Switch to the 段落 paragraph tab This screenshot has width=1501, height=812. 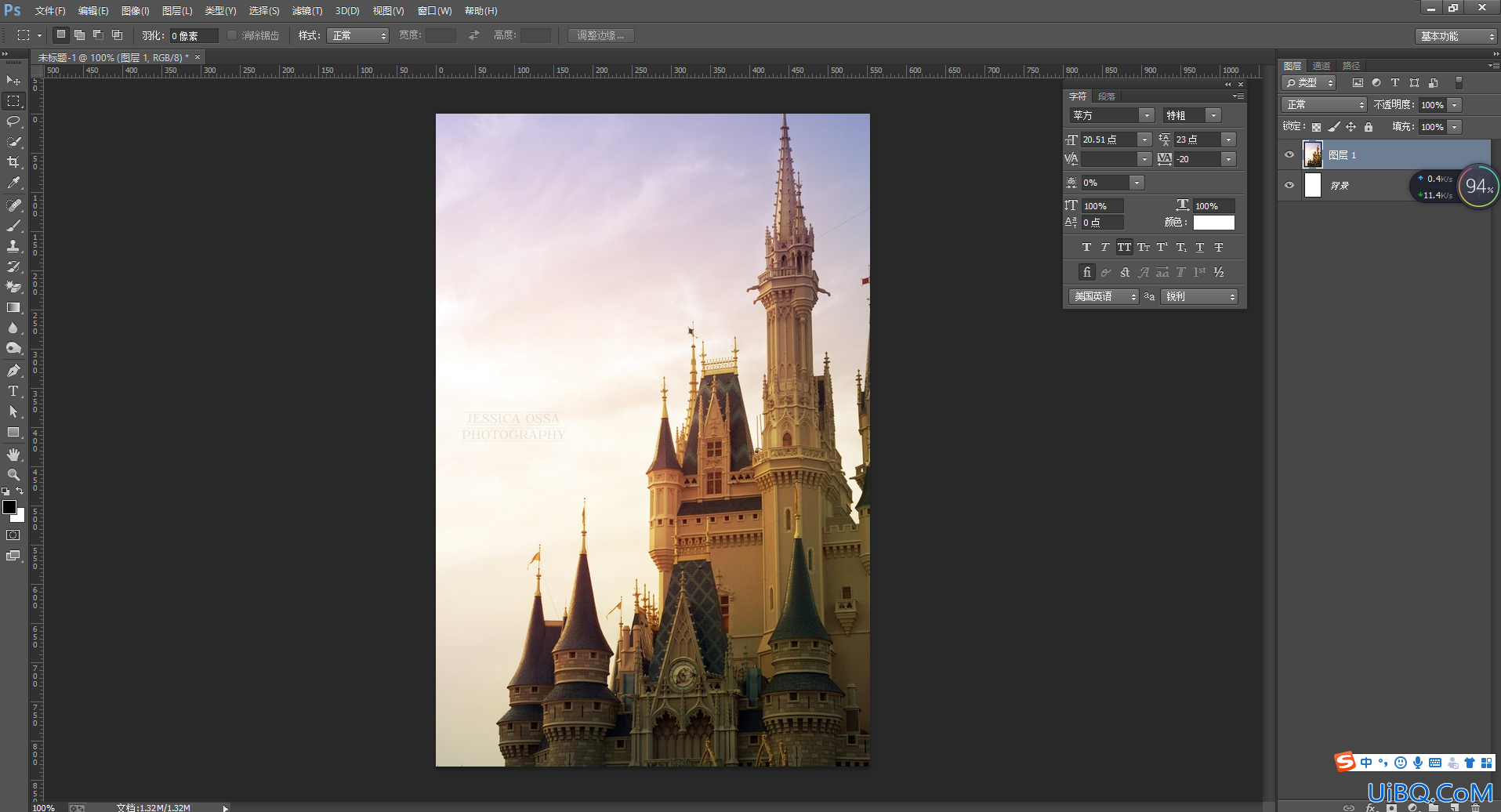[1107, 96]
